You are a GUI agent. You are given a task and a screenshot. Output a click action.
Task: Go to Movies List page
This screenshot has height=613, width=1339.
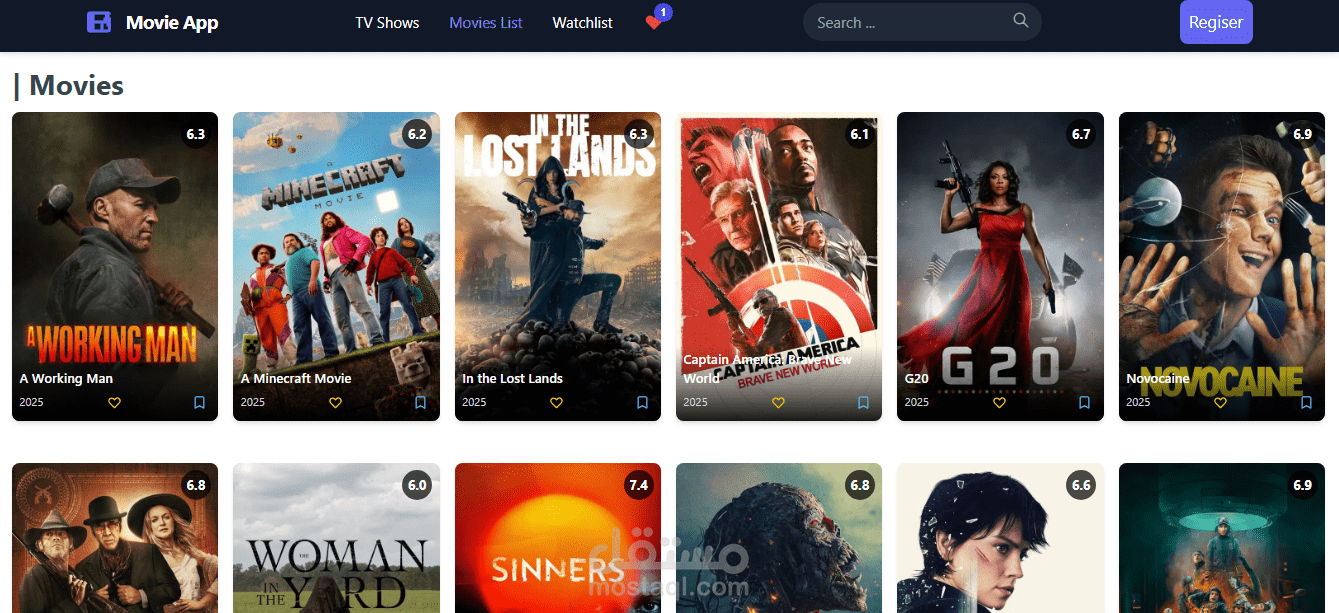[x=486, y=22]
